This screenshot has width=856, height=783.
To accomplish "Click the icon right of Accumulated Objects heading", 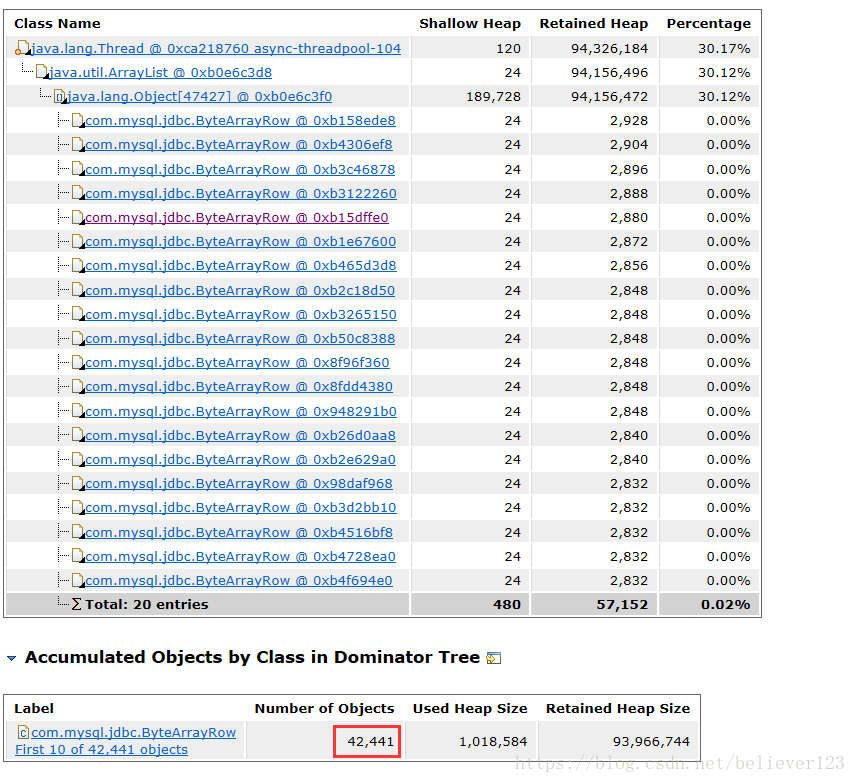I will coord(493,658).
